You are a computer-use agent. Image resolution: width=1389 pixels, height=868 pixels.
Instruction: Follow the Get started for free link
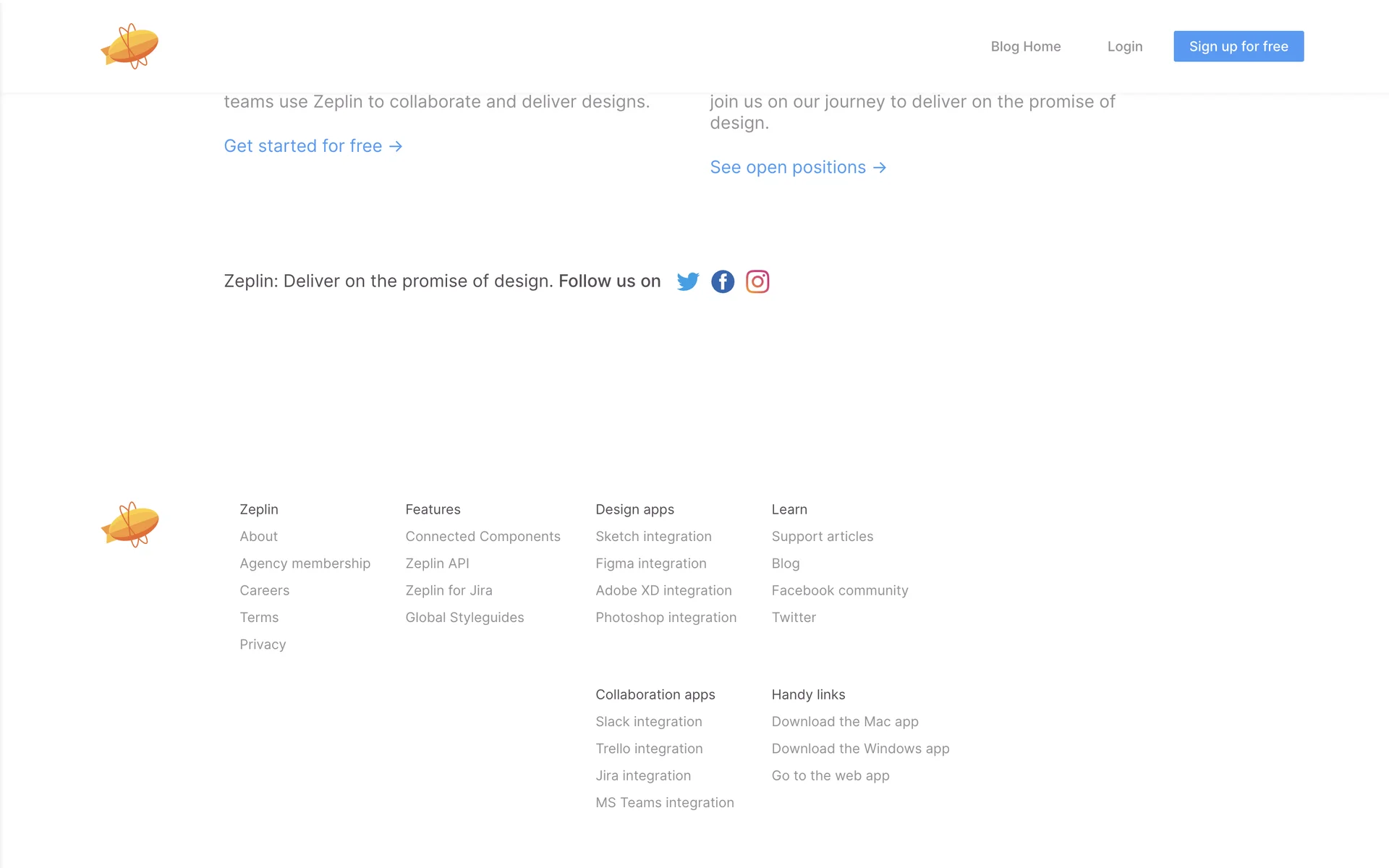(313, 146)
